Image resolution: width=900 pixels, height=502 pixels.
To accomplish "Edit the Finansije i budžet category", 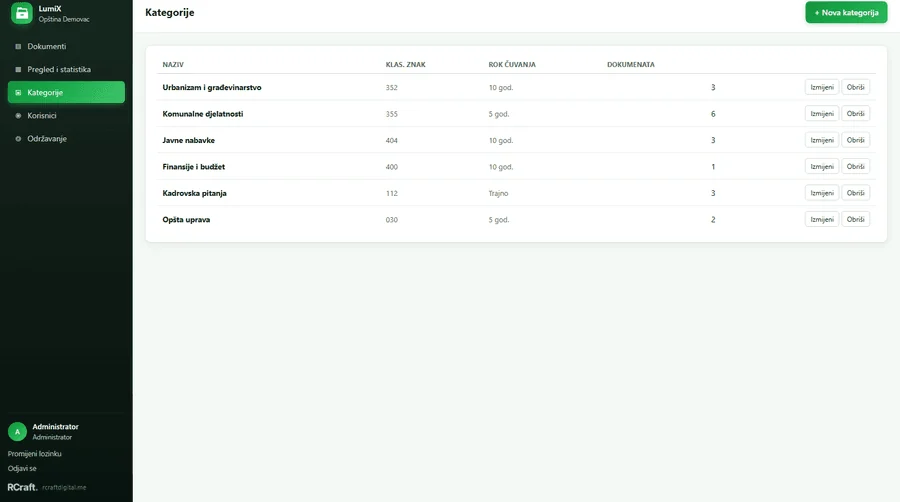I will tap(821, 166).
